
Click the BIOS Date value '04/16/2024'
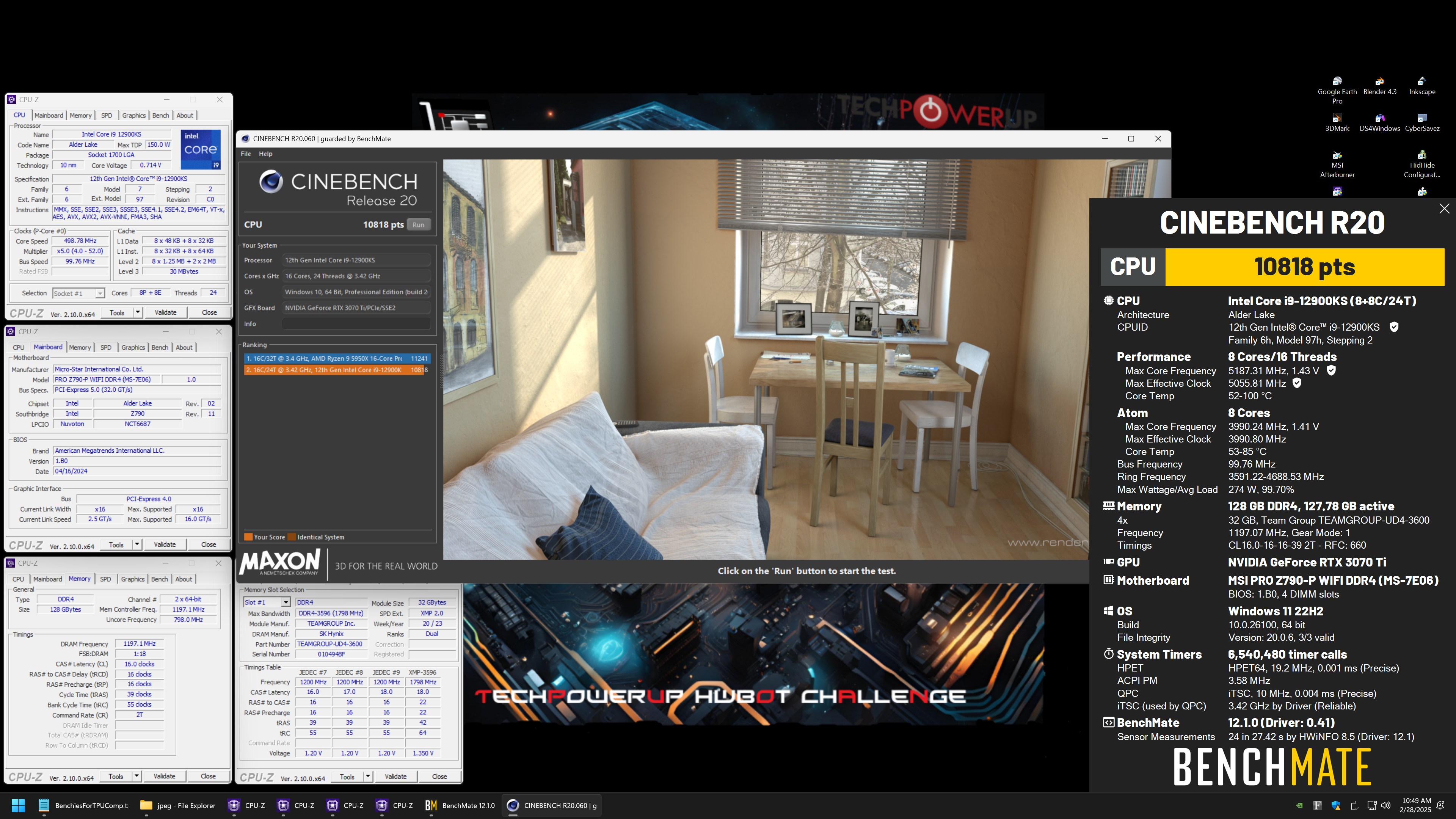[137, 471]
